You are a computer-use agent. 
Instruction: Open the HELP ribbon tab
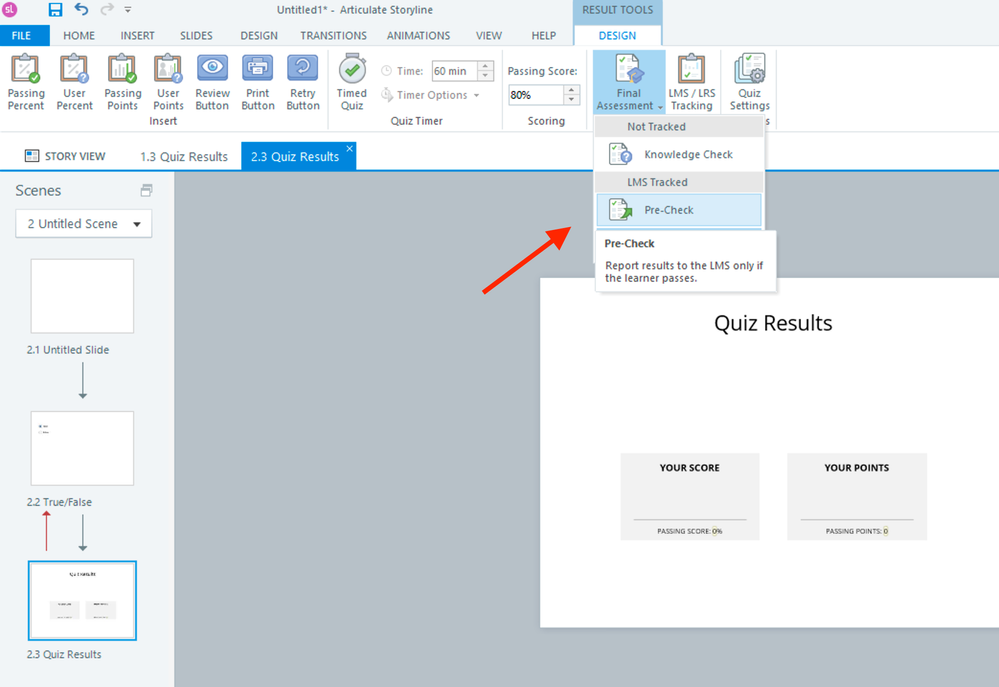pyautogui.click(x=543, y=36)
